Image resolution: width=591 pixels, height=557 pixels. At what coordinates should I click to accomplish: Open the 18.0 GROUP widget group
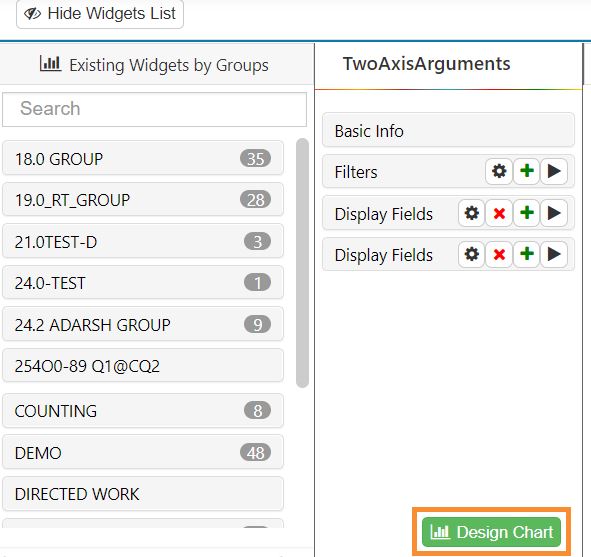(143, 159)
